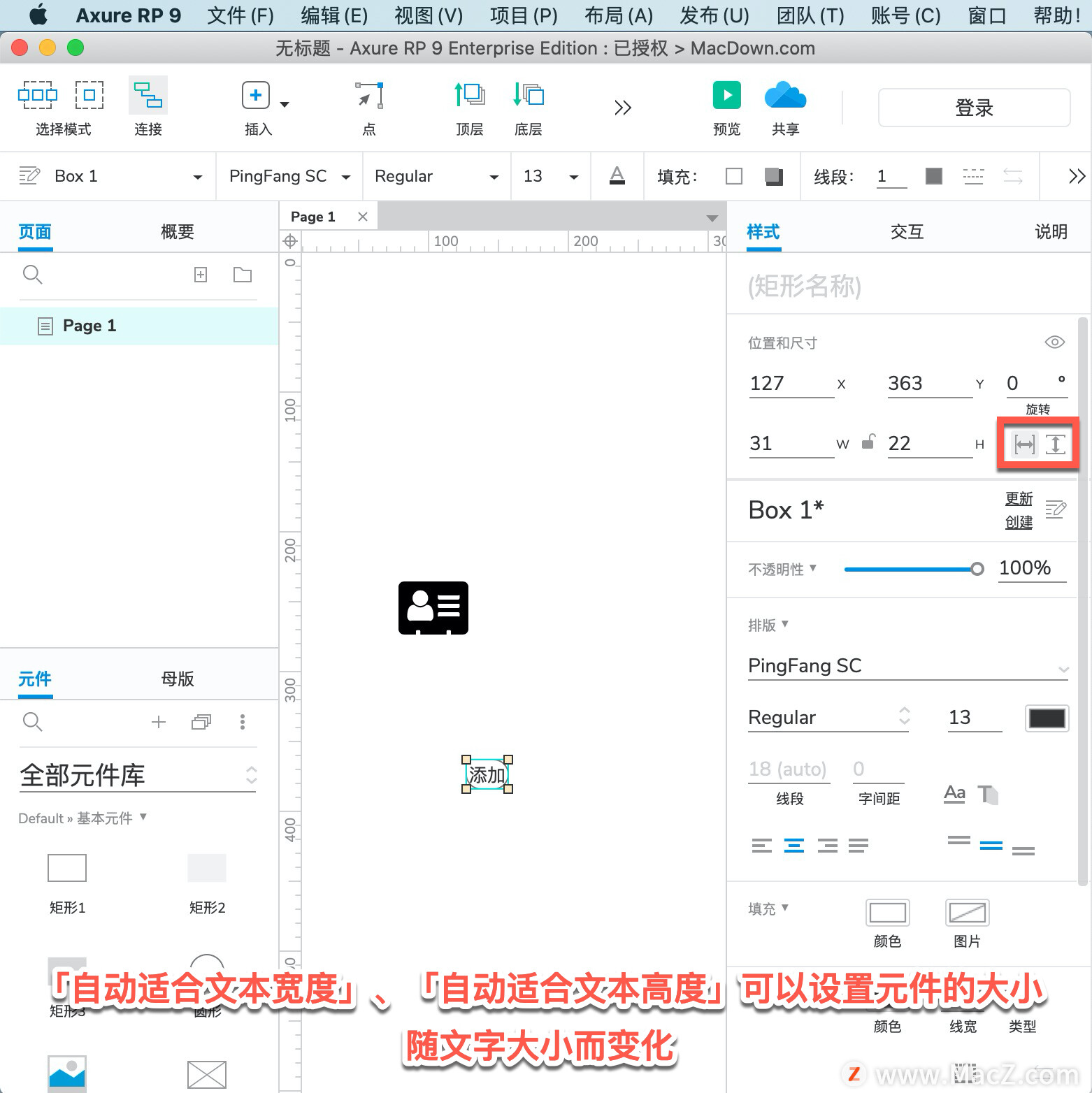Toggle widget visibility eye icon
1092x1093 pixels.
1054,342
